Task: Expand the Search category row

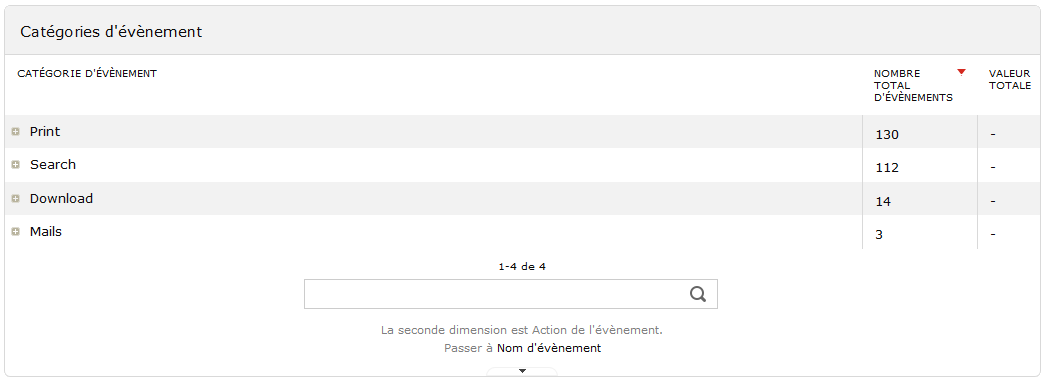Action: (15, 165)
